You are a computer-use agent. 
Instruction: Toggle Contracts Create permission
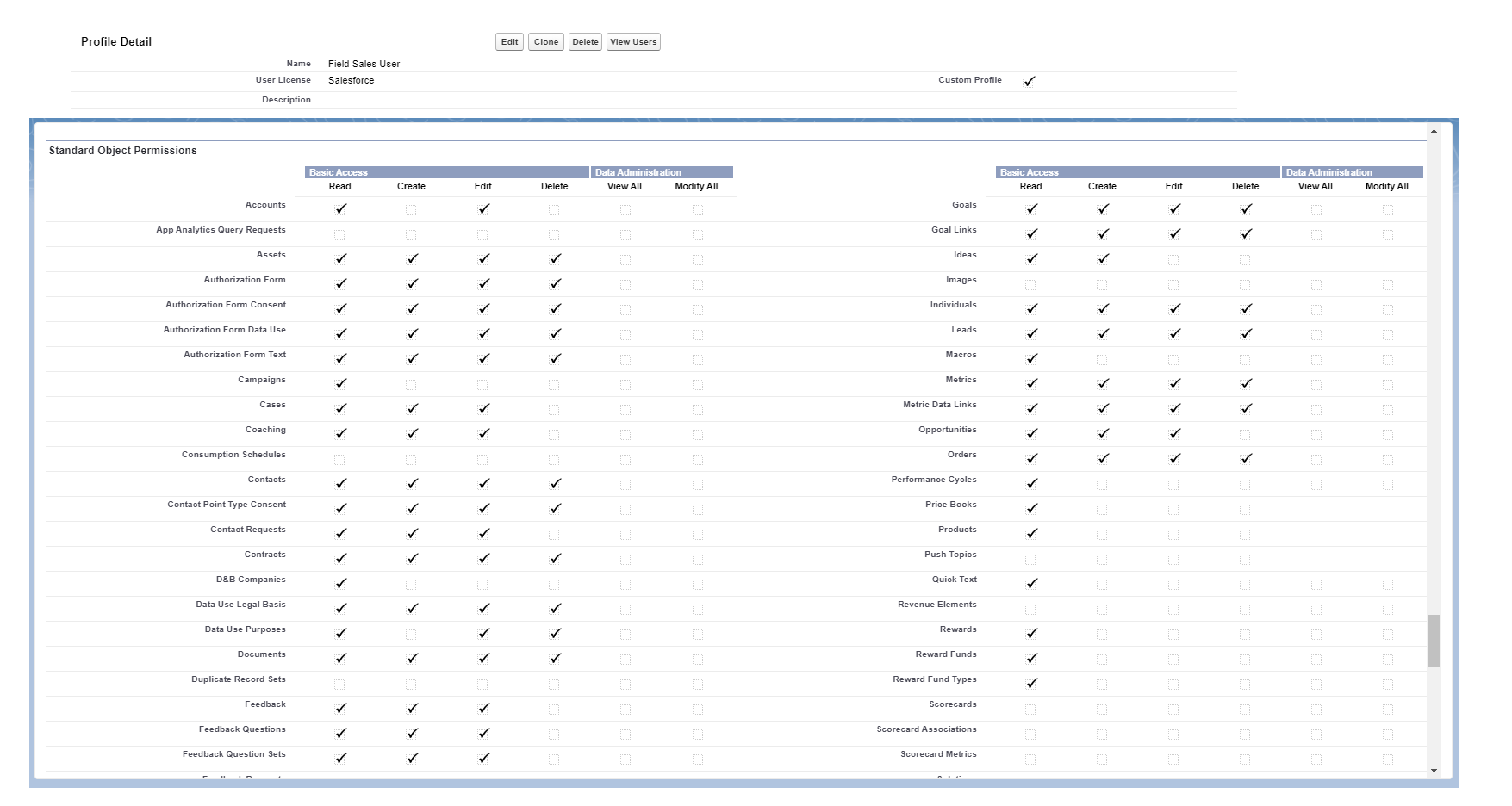coord(413,559)
